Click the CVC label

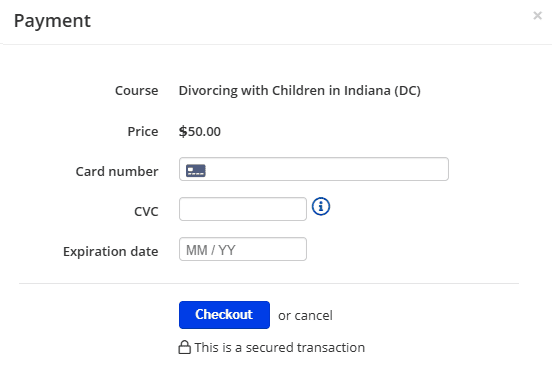[x=146, y=212]
